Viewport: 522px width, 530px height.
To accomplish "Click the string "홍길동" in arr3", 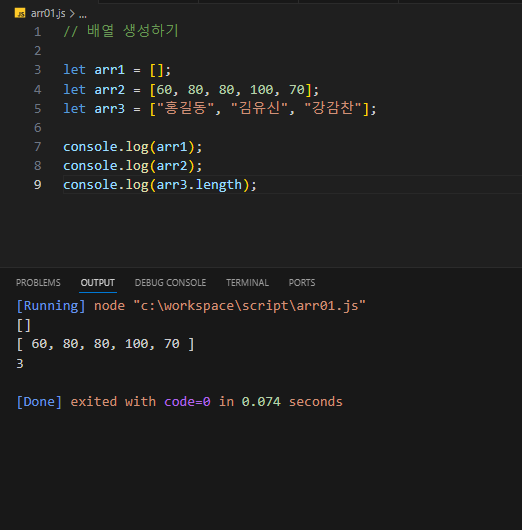I will [x=186, y=109].
